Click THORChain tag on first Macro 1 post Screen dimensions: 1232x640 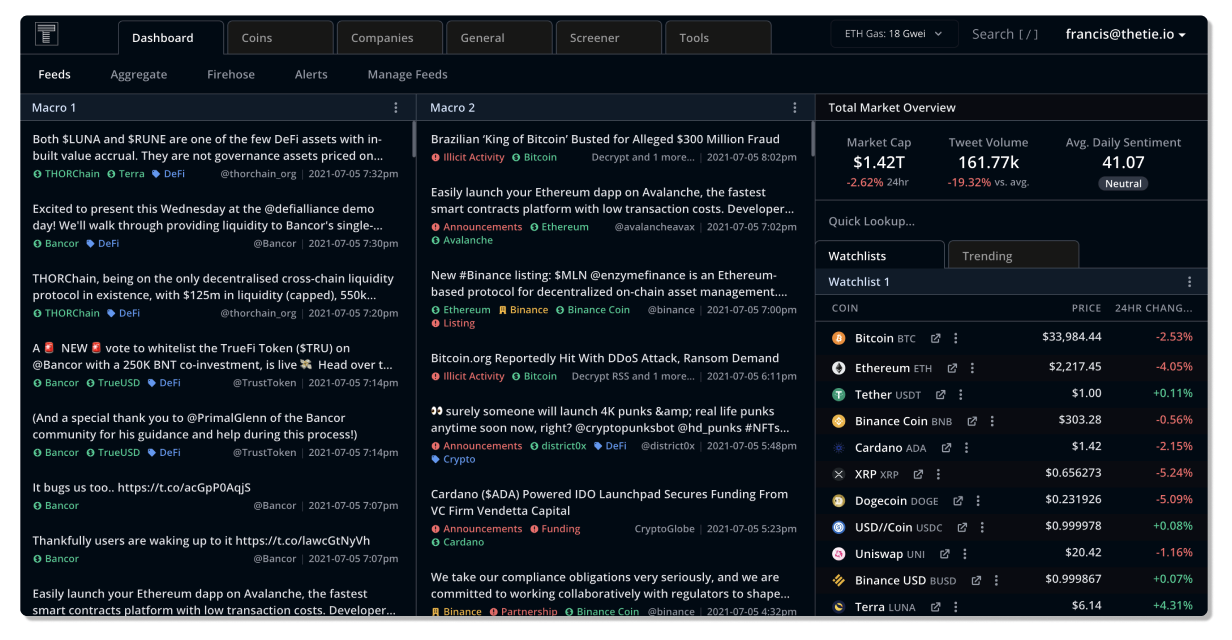point(67,174)
